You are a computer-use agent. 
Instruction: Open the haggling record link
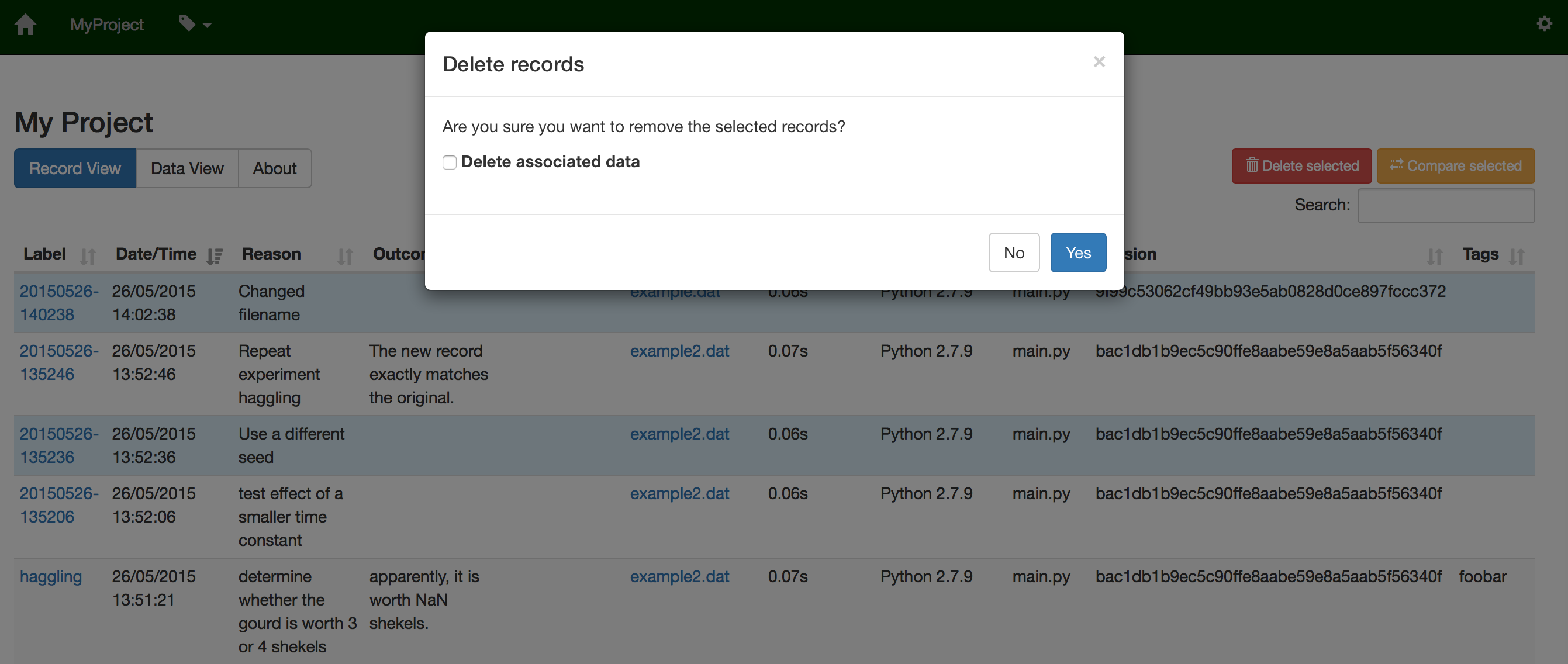tap(50, 576)
